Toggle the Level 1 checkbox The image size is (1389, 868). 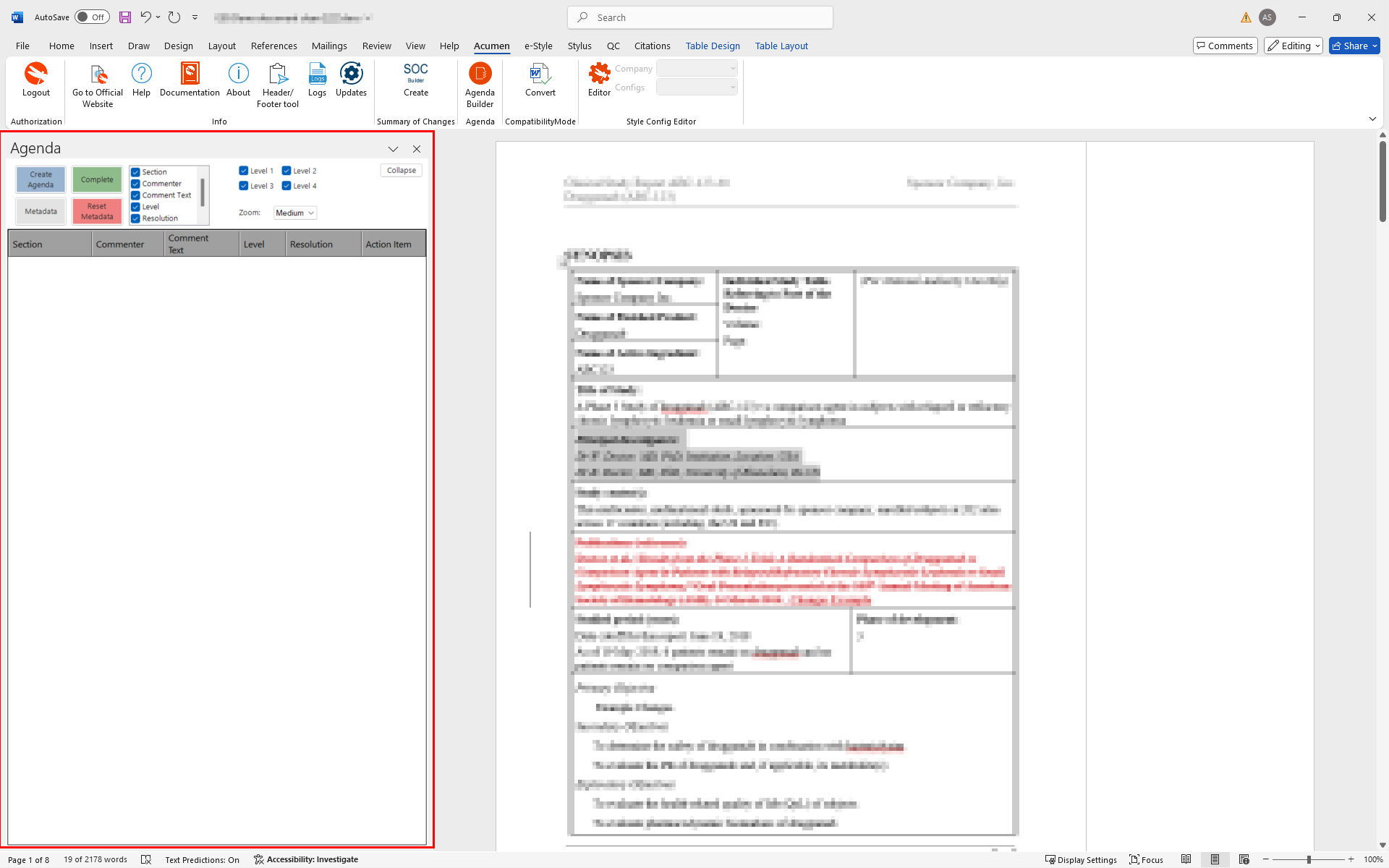coord(244,171)
